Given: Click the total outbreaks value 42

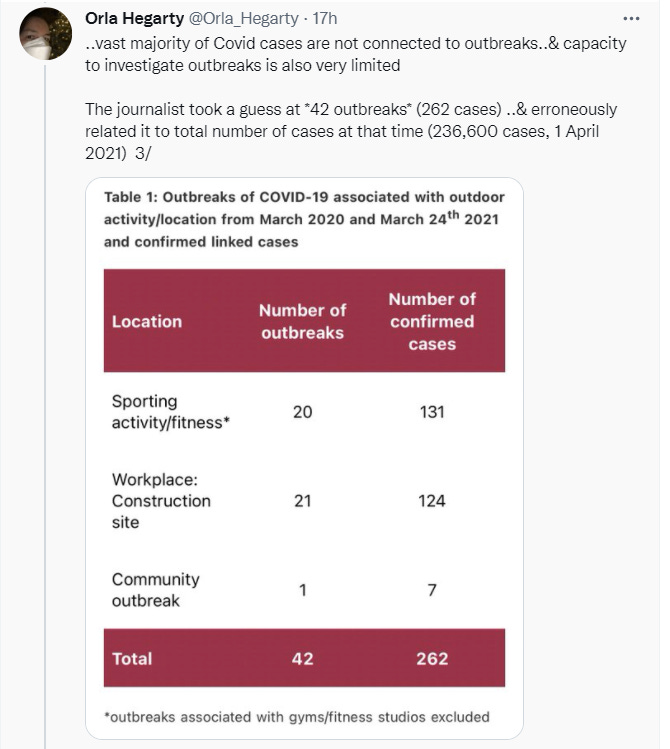Looking at the screenshot, I should (302, 658).
